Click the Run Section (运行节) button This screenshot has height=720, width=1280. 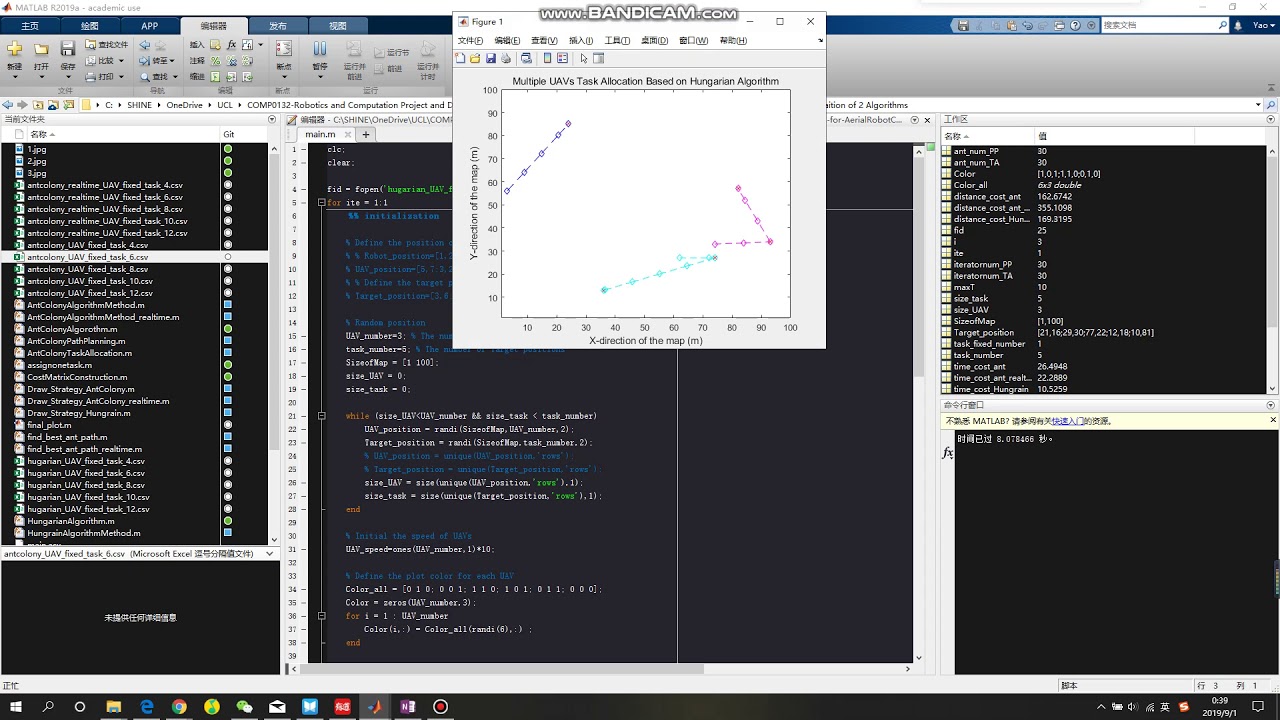pos(392,53)
